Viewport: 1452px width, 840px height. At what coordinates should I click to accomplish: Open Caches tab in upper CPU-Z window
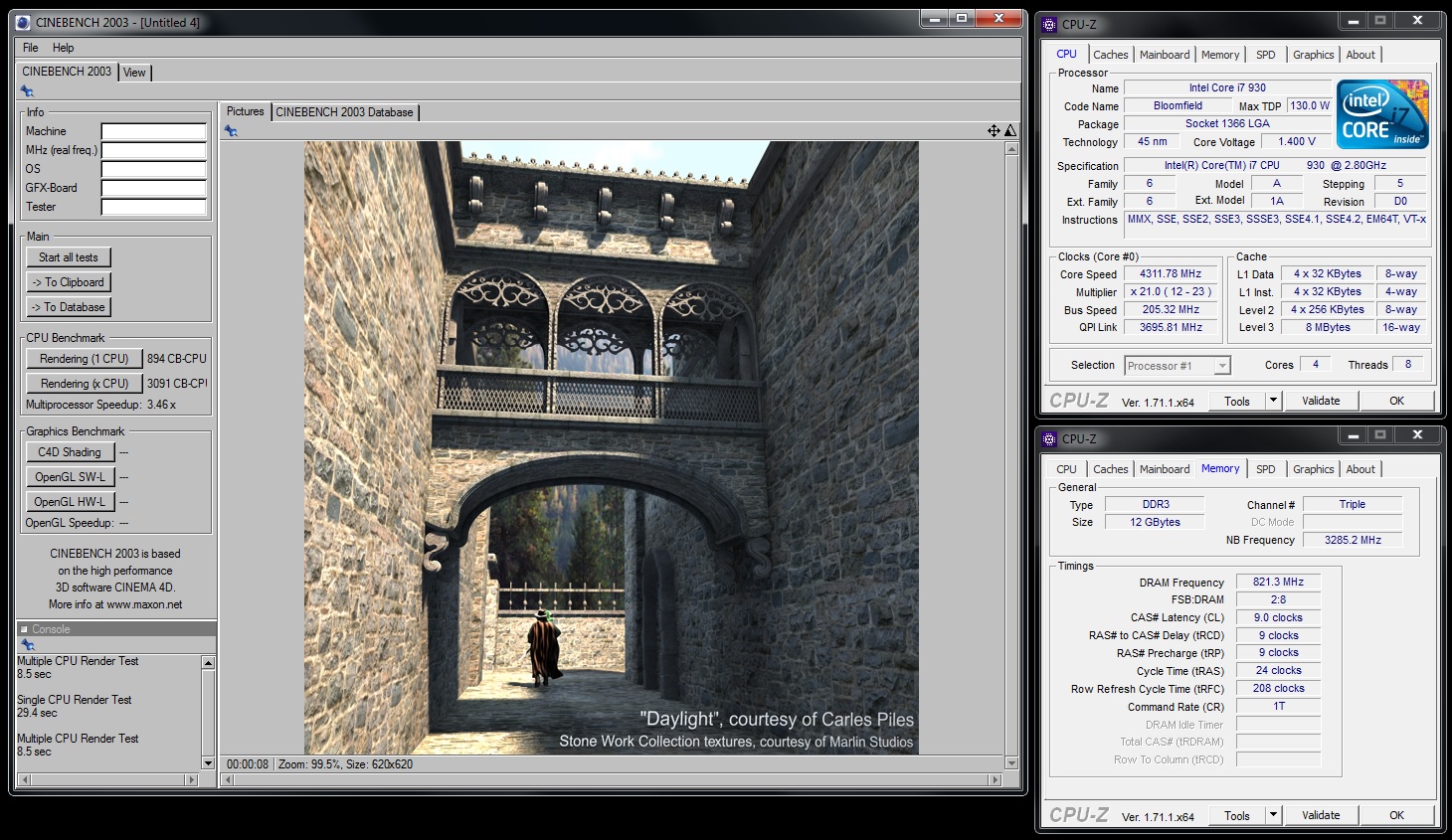(x=1110, y=55)
